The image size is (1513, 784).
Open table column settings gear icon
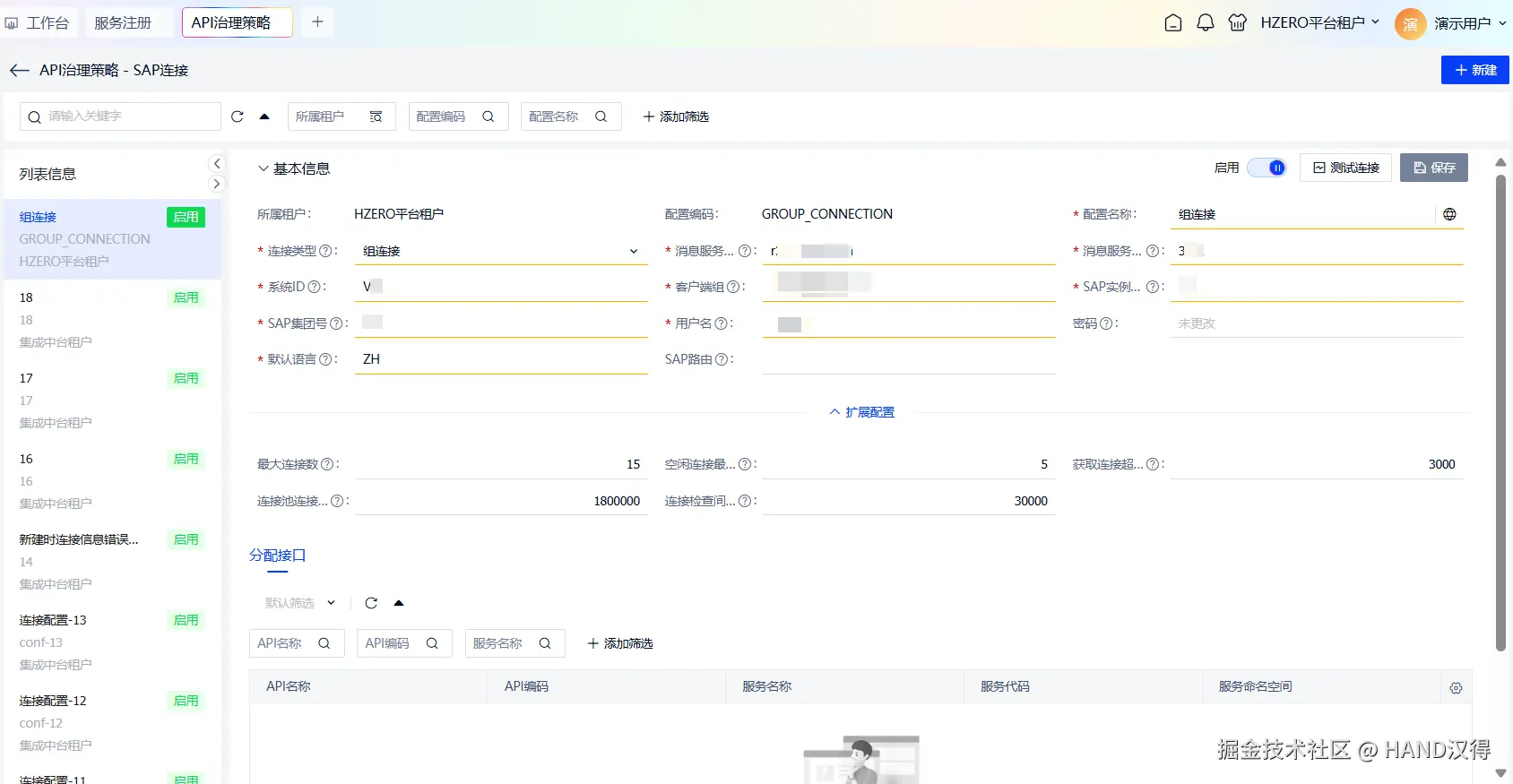click(1456, 687)
